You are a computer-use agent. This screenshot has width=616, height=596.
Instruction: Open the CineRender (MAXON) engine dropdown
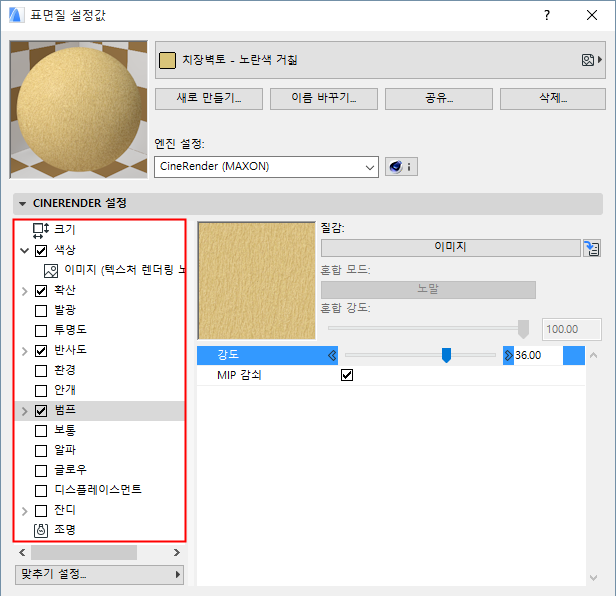click(266, 167)
